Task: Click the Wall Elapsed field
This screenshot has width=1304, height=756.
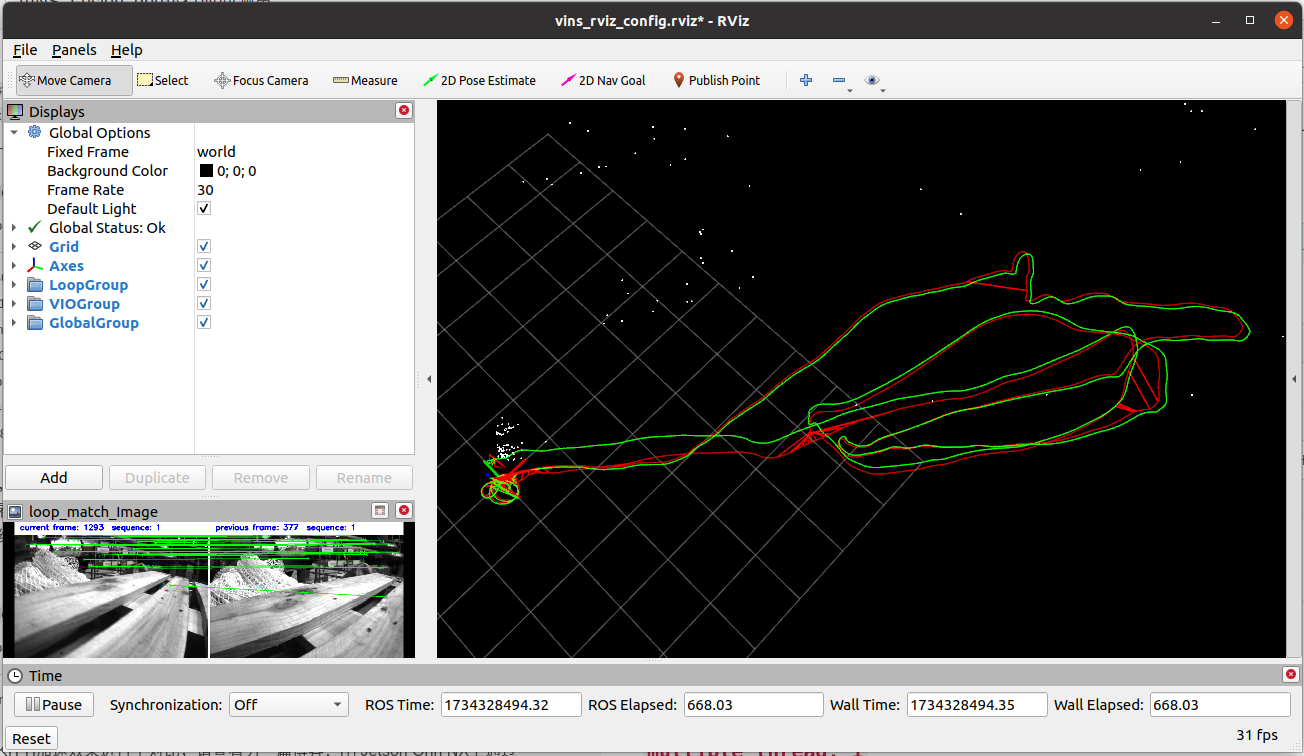Action: [1220, 704]
